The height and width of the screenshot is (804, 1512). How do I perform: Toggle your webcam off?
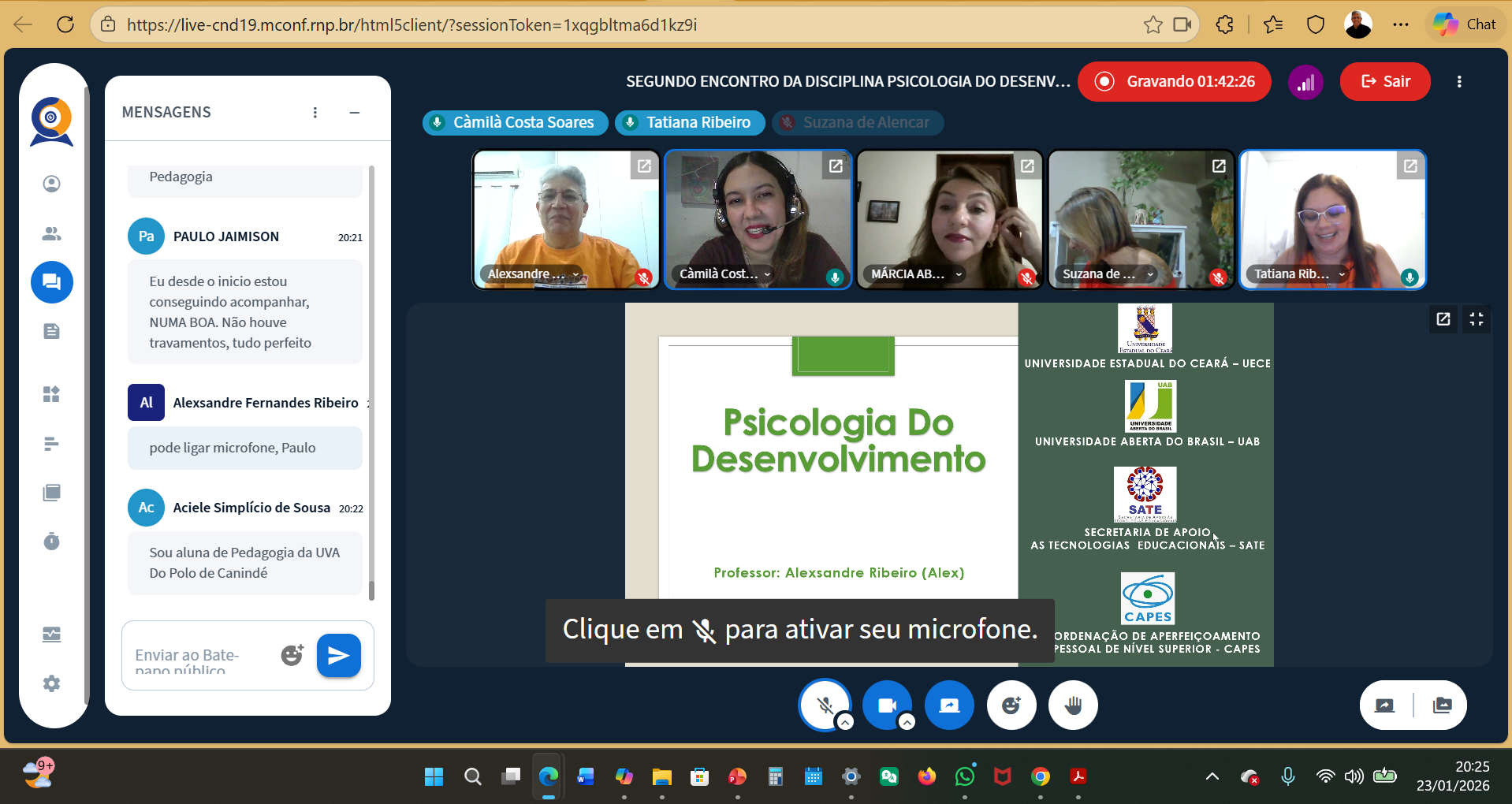click(887, 705)
